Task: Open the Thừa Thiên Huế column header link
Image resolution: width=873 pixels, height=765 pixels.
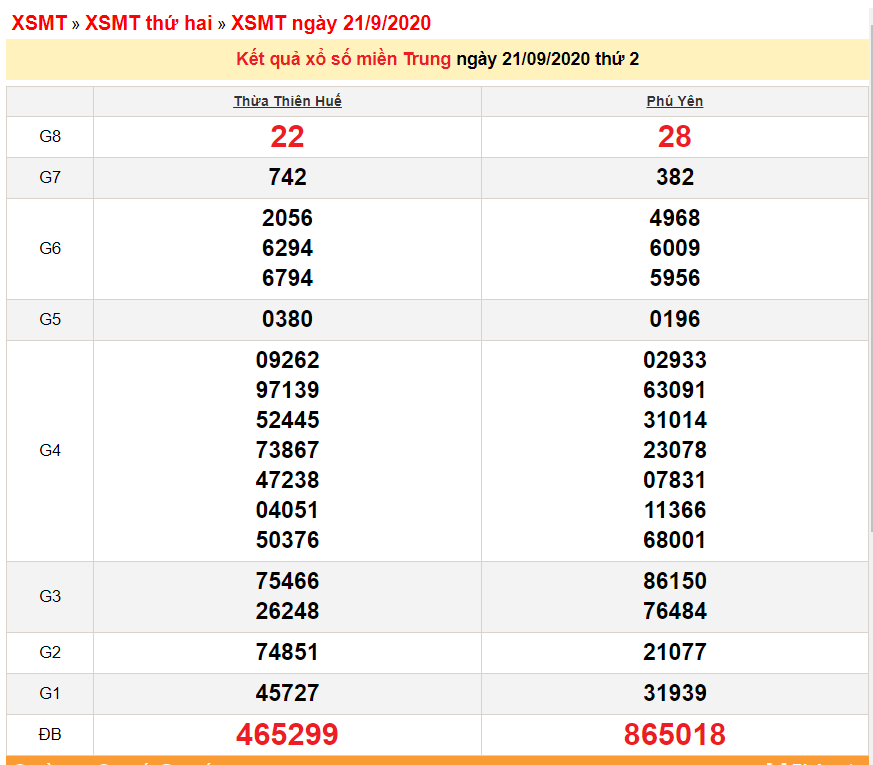Action: click(x=287, y=100)
